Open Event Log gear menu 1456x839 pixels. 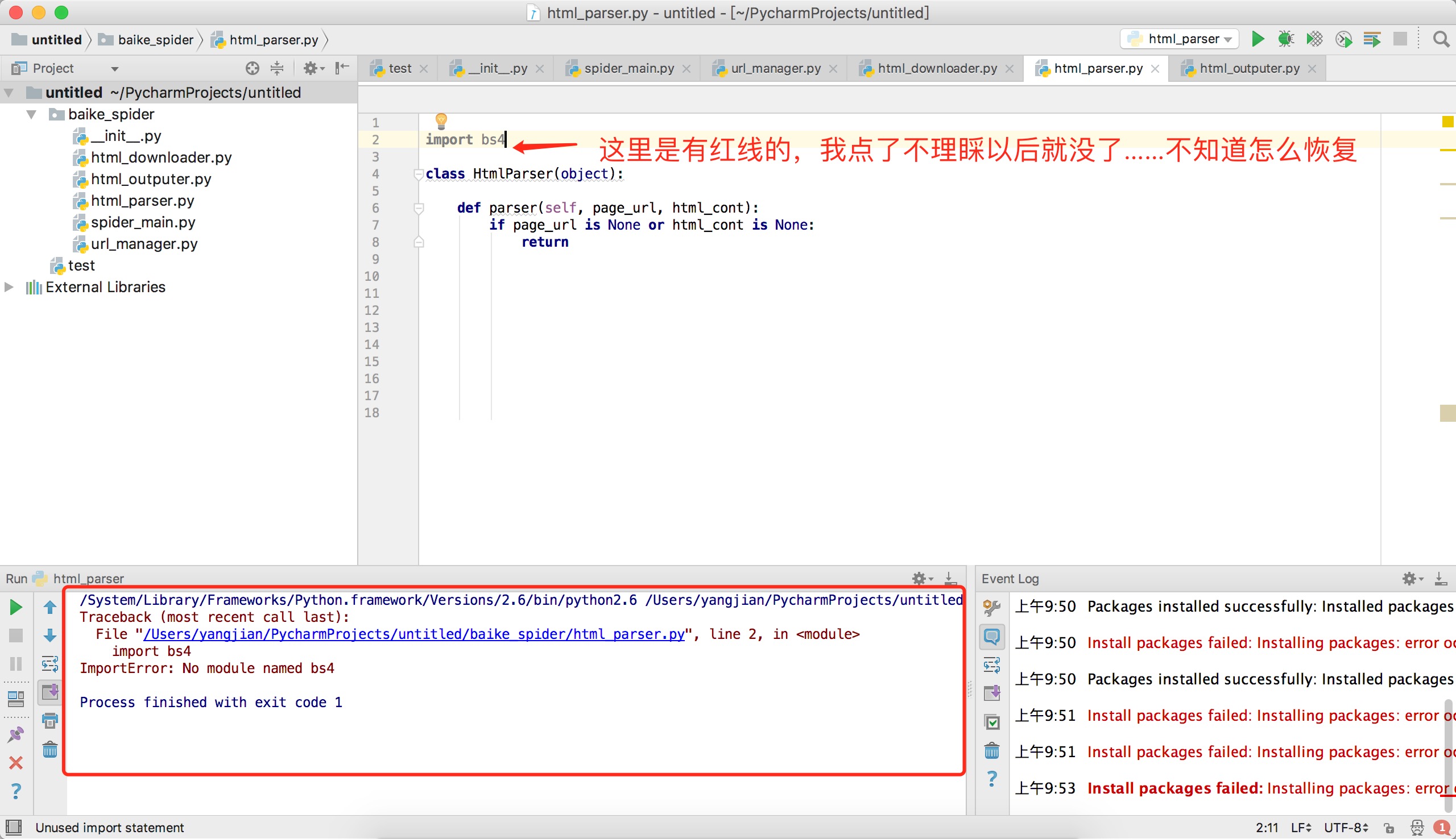1412,579
